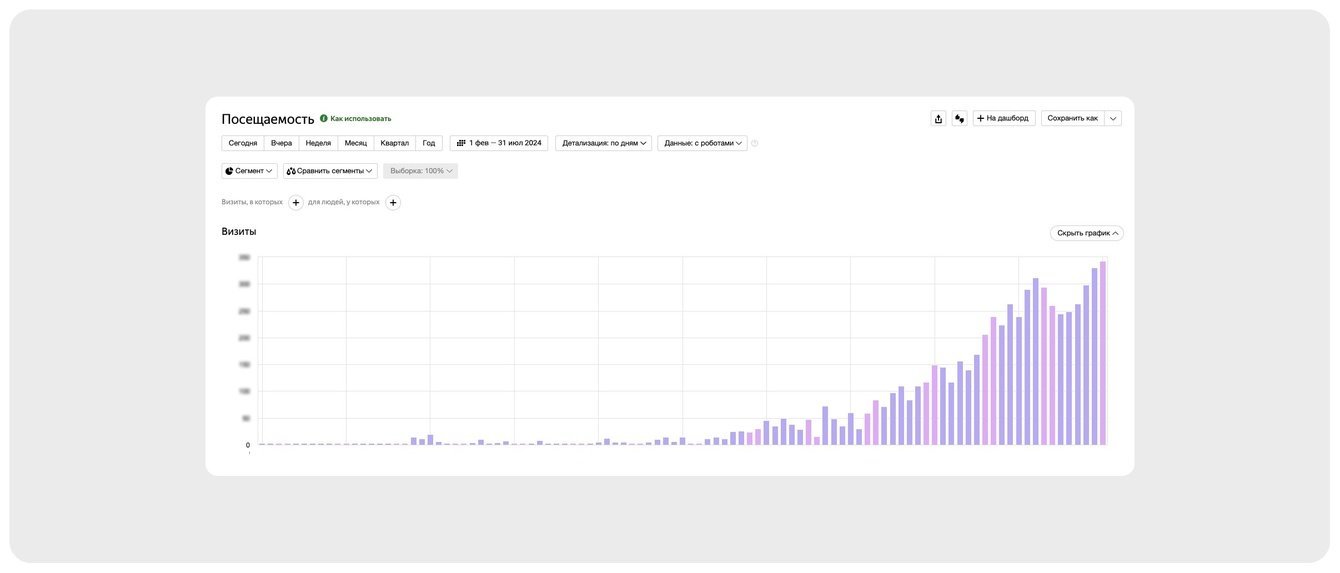Click the clock icon beside Данные dropdown
Viewport: 1340px width, 573px height.
[x=755, y=143]
